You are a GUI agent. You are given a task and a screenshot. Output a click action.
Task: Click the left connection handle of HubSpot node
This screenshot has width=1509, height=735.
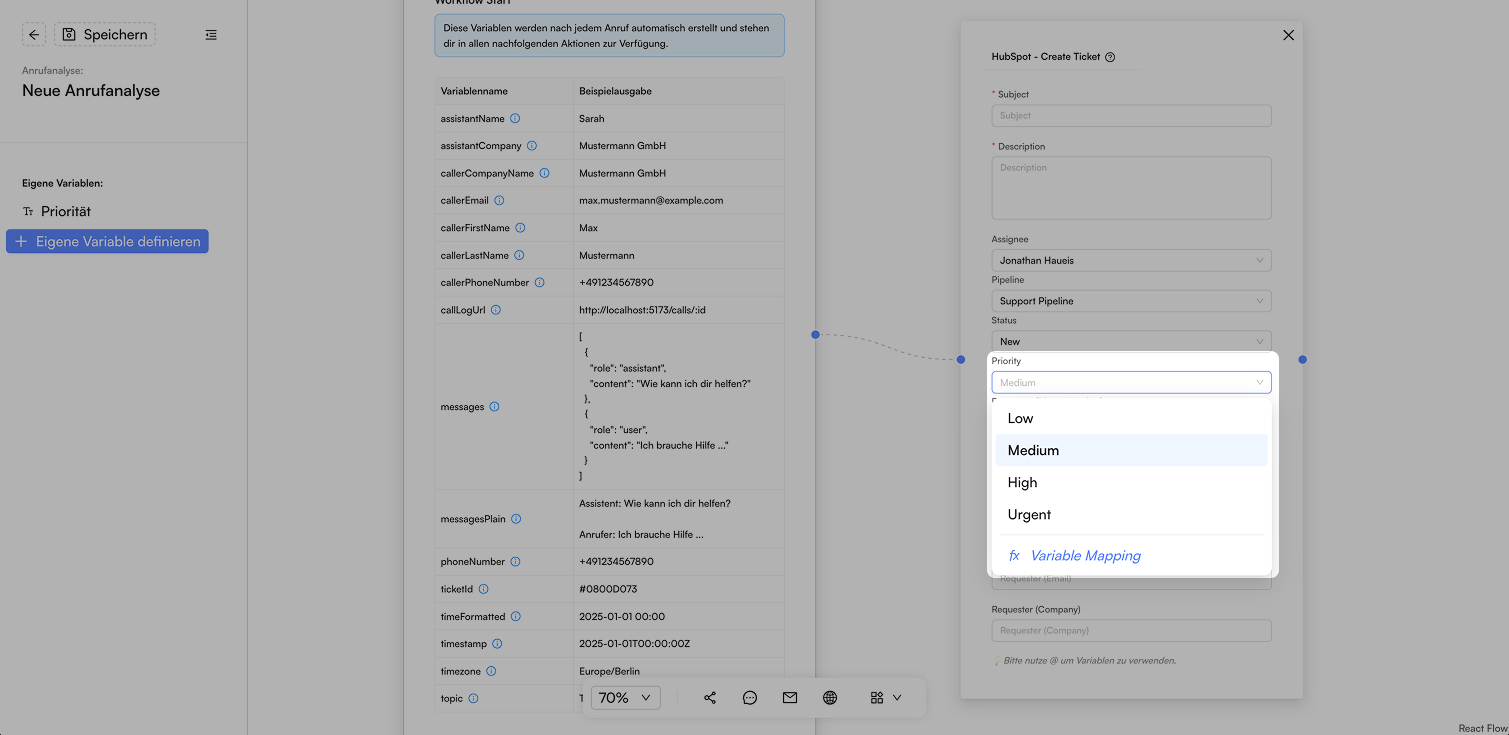point(961,359)
